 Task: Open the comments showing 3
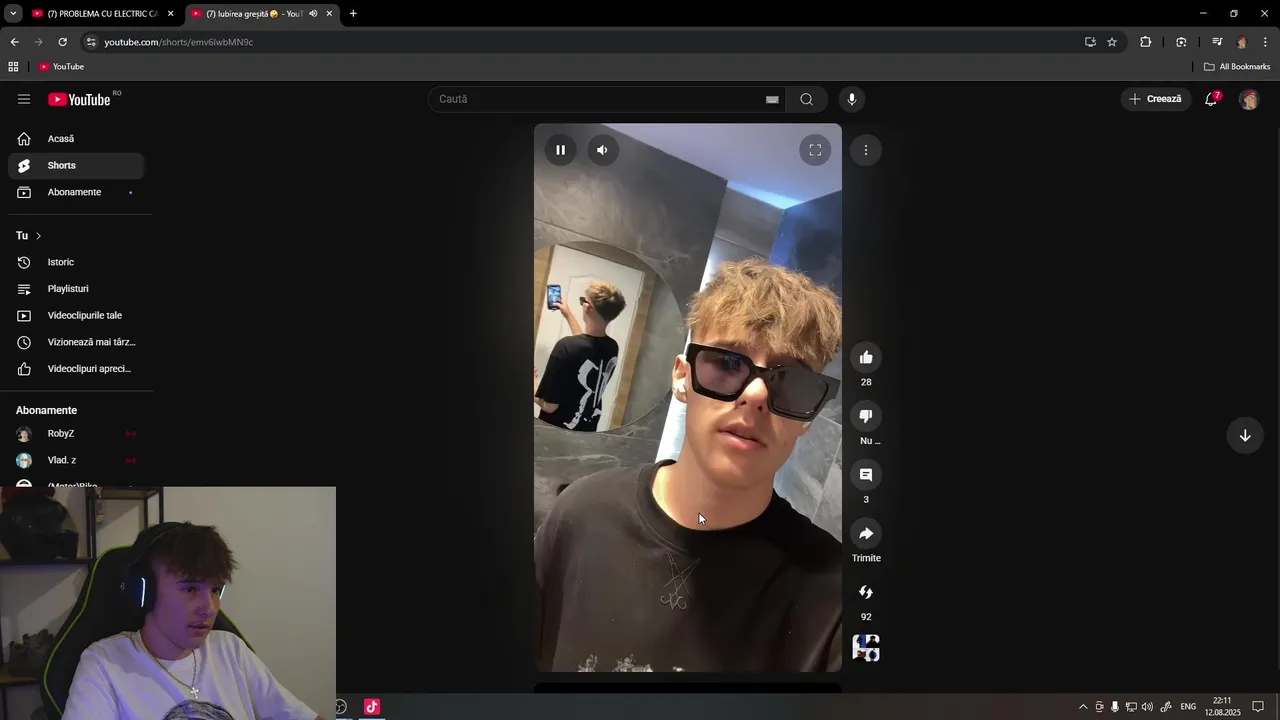(866, 475)
